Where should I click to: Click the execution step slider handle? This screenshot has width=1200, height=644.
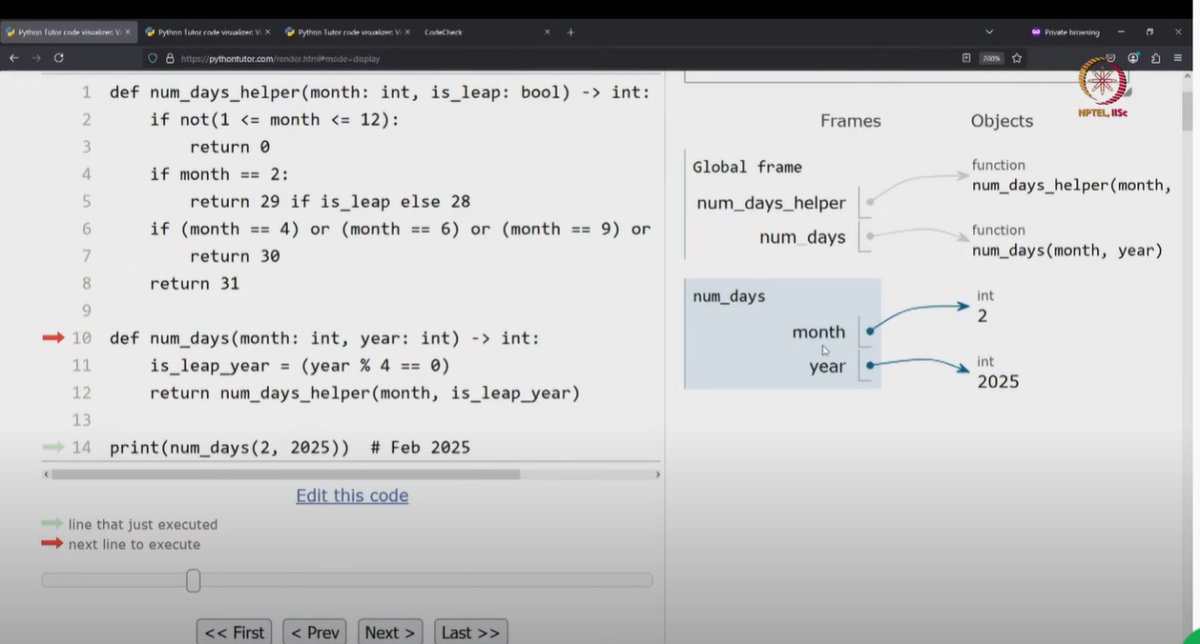click(x=193, y=580)
